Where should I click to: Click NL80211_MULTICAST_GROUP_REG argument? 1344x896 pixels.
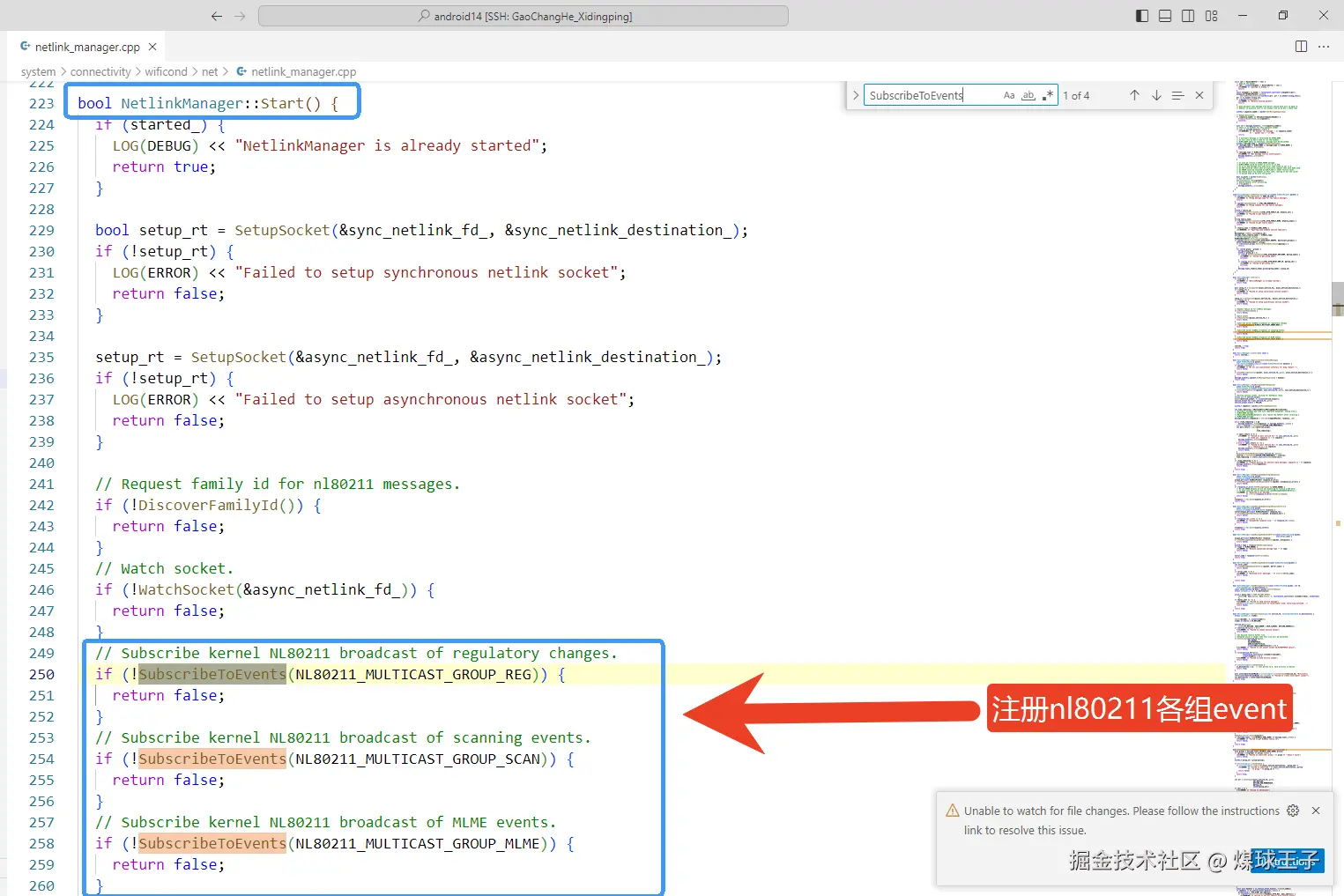[x=413, y=674]
